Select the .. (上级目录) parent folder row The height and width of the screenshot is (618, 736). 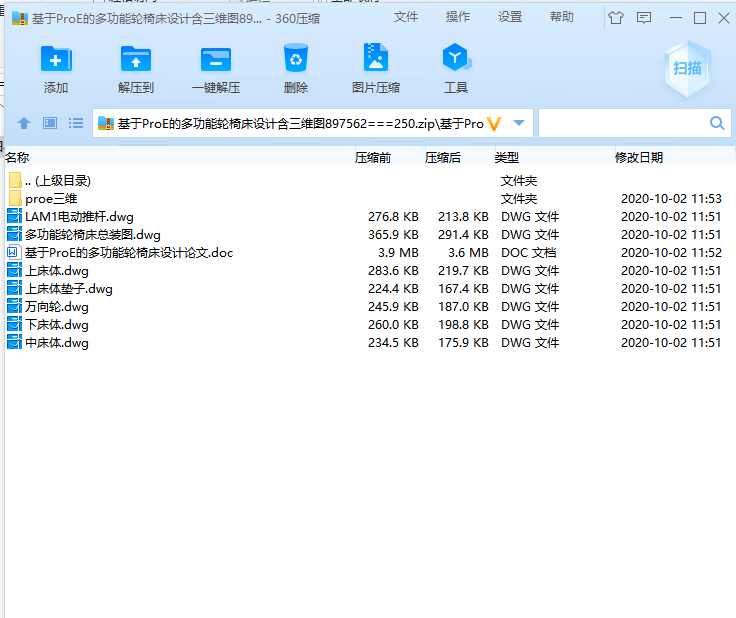tap(369, 181)
